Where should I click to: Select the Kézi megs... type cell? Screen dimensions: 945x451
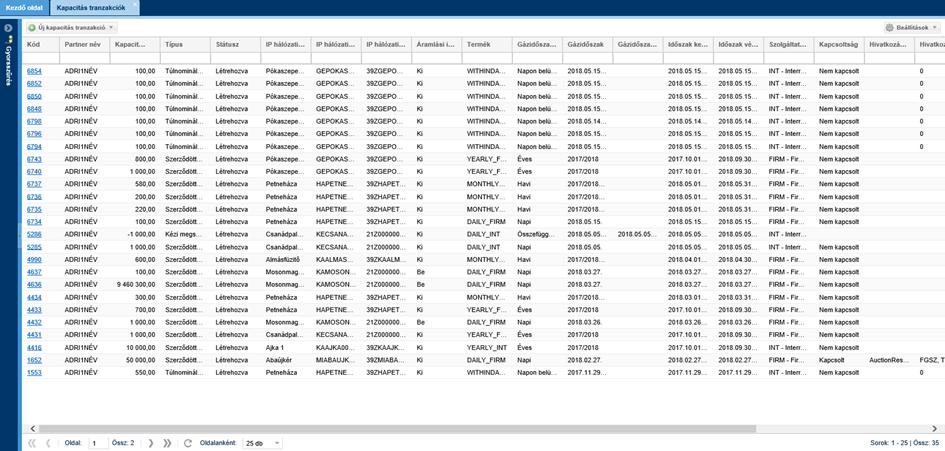tap(185, 234)
